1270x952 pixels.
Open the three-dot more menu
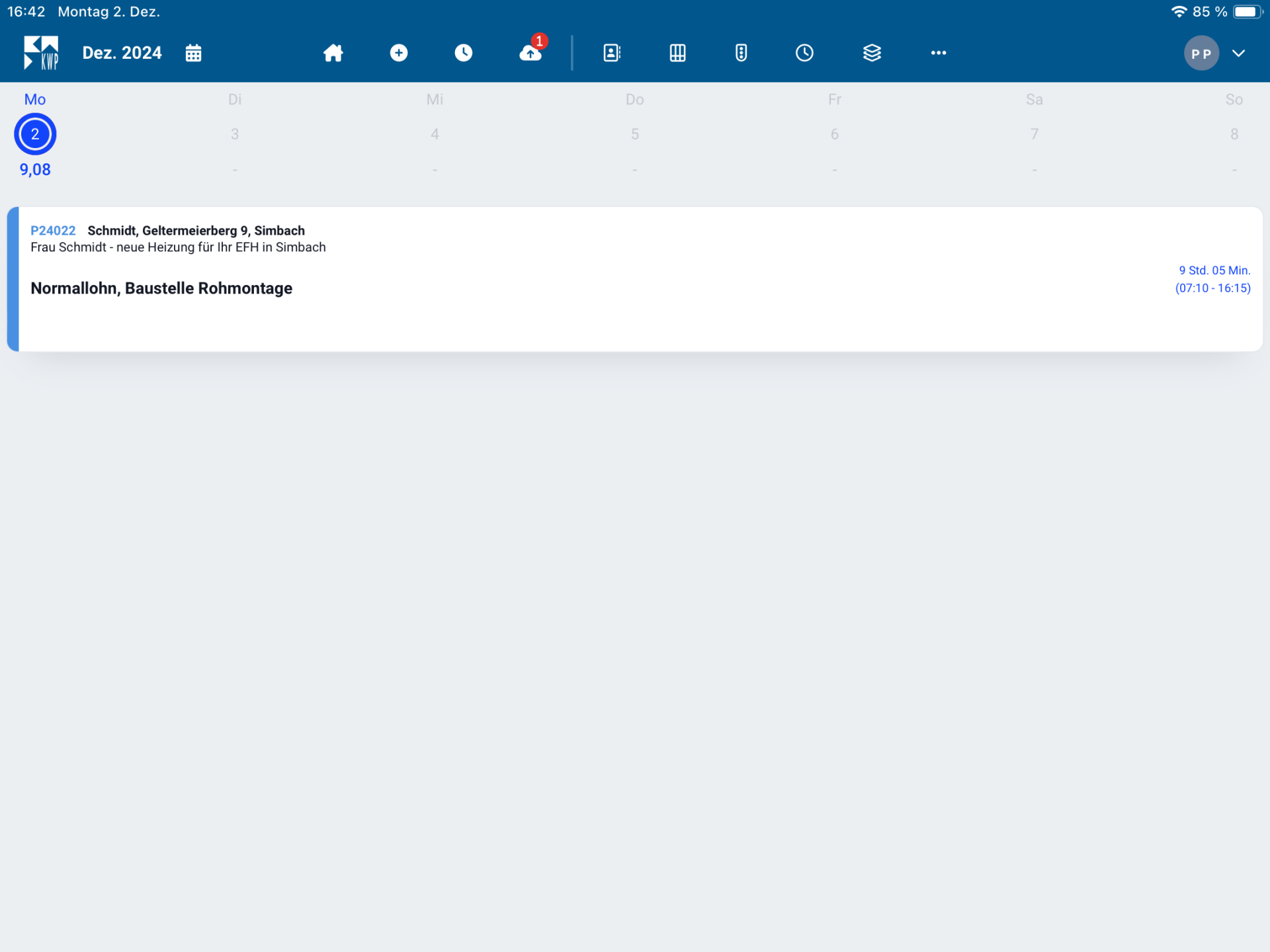pyautogui.click(x=939, y=53)
